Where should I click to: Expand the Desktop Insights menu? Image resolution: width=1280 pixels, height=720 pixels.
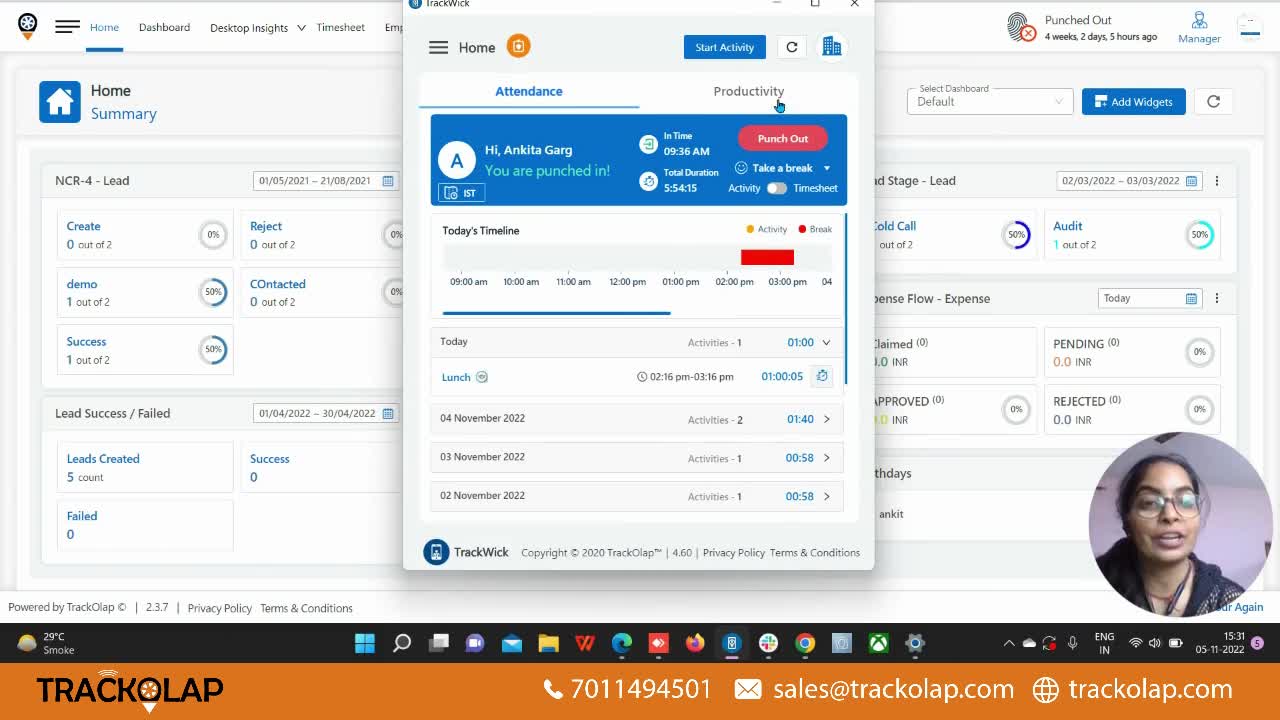pyautogui.click(x=257, y=27)
